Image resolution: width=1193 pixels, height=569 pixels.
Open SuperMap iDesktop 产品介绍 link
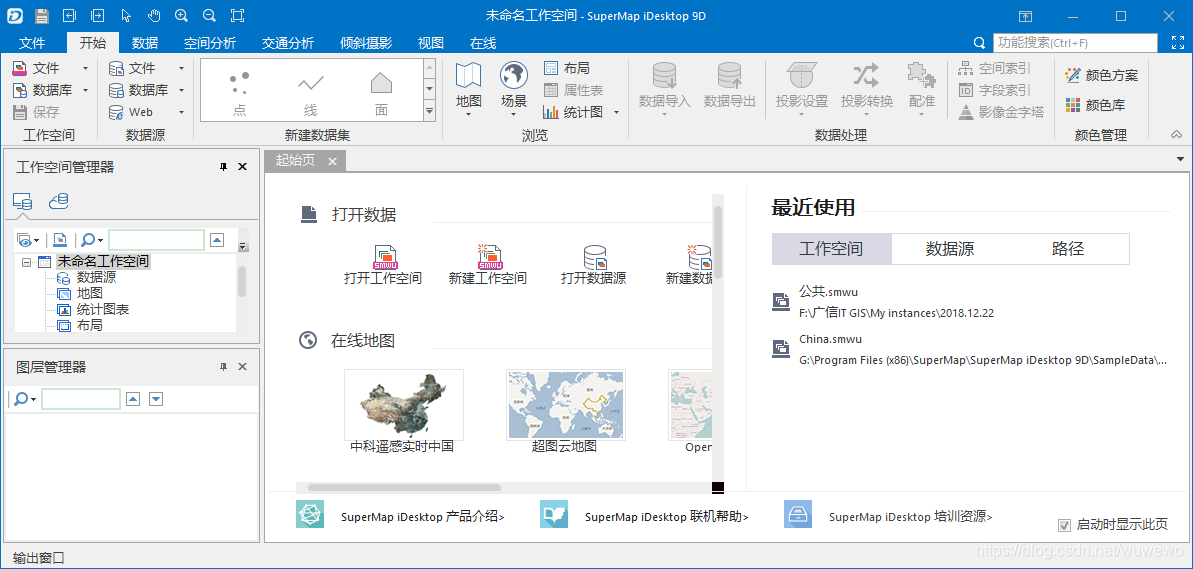click(x=422, y=517)
